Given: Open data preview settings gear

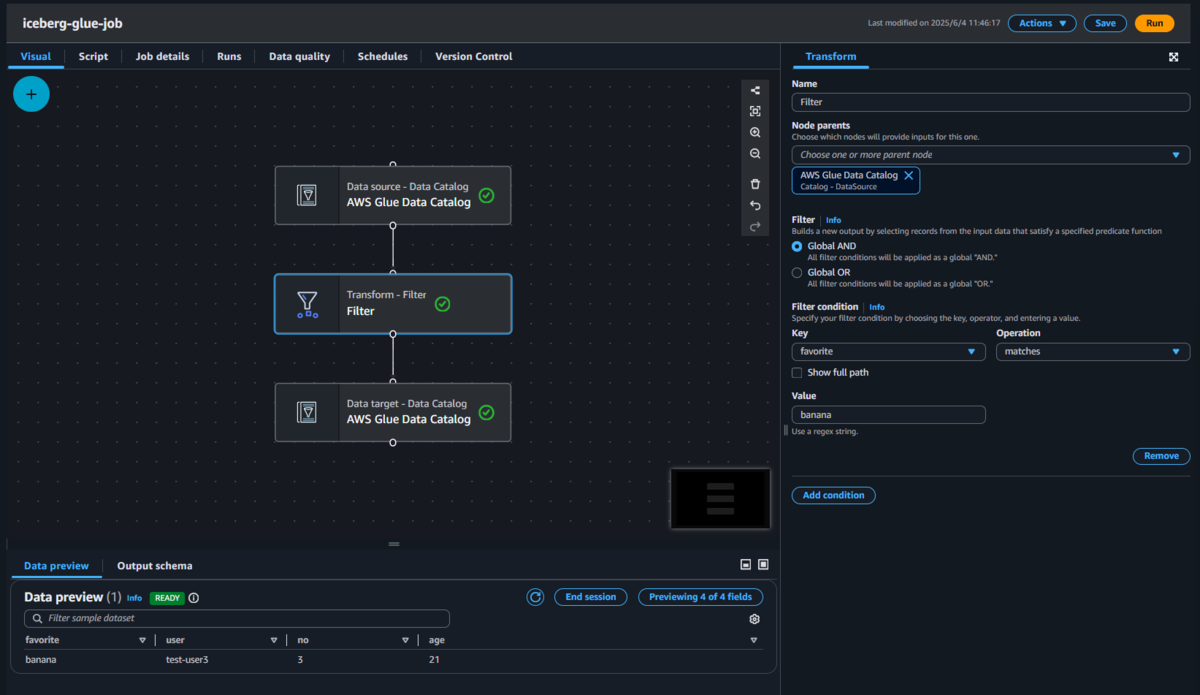Looking at the screenshot, I should (754, 619).
